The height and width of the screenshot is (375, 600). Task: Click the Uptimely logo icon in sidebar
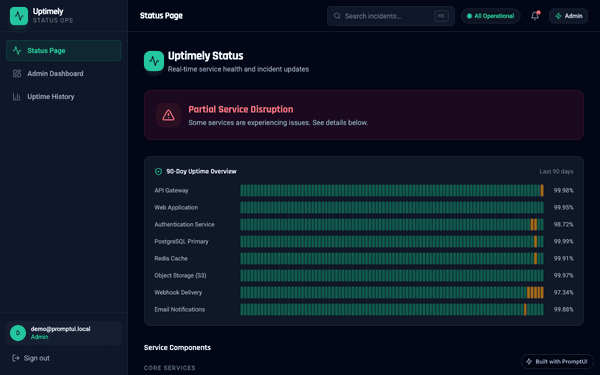19,16
